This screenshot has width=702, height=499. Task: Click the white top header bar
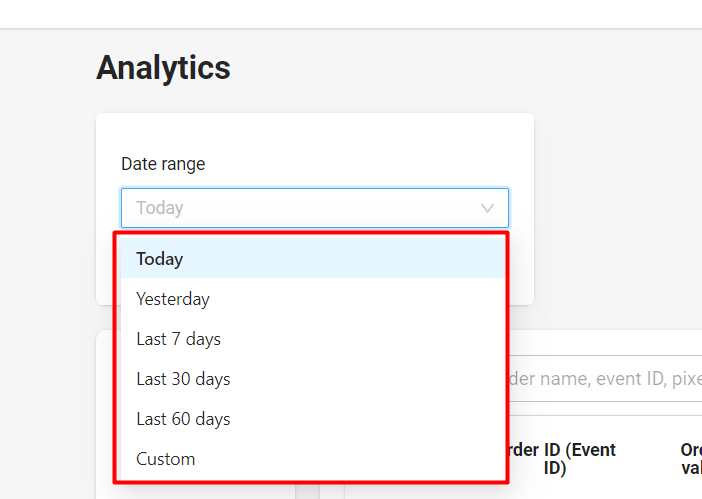351,14
